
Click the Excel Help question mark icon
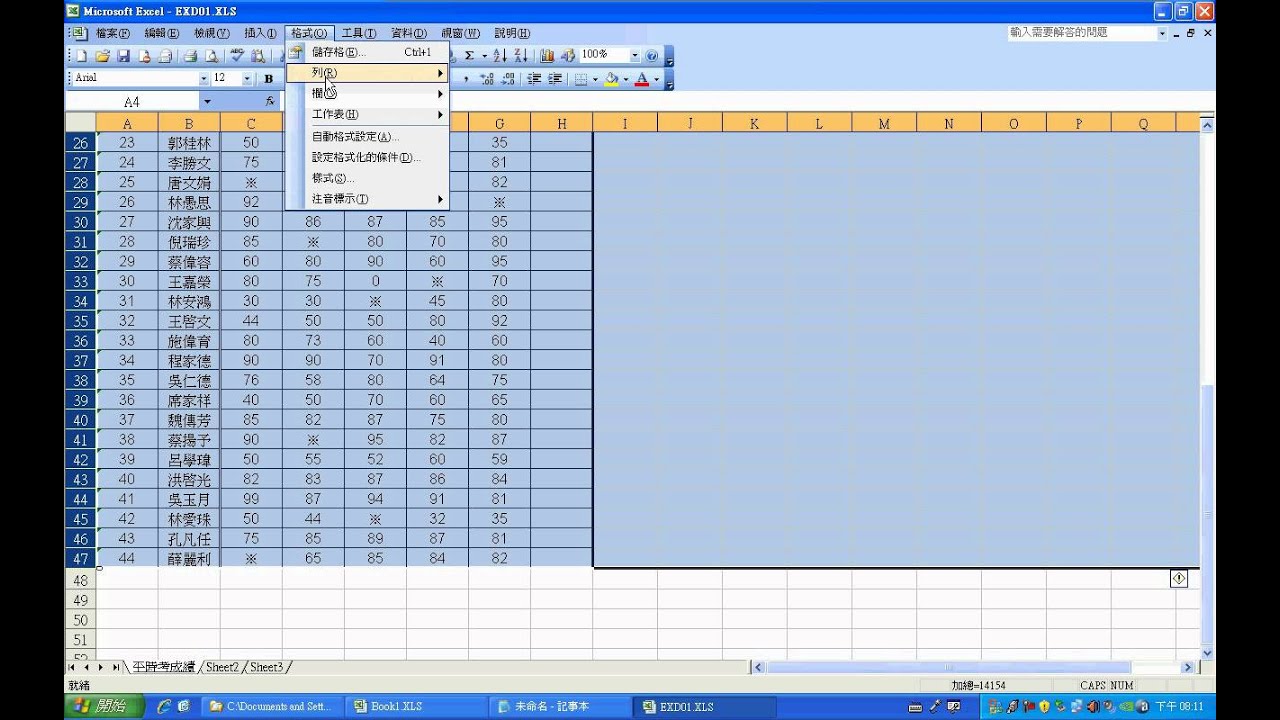point(652,56)
